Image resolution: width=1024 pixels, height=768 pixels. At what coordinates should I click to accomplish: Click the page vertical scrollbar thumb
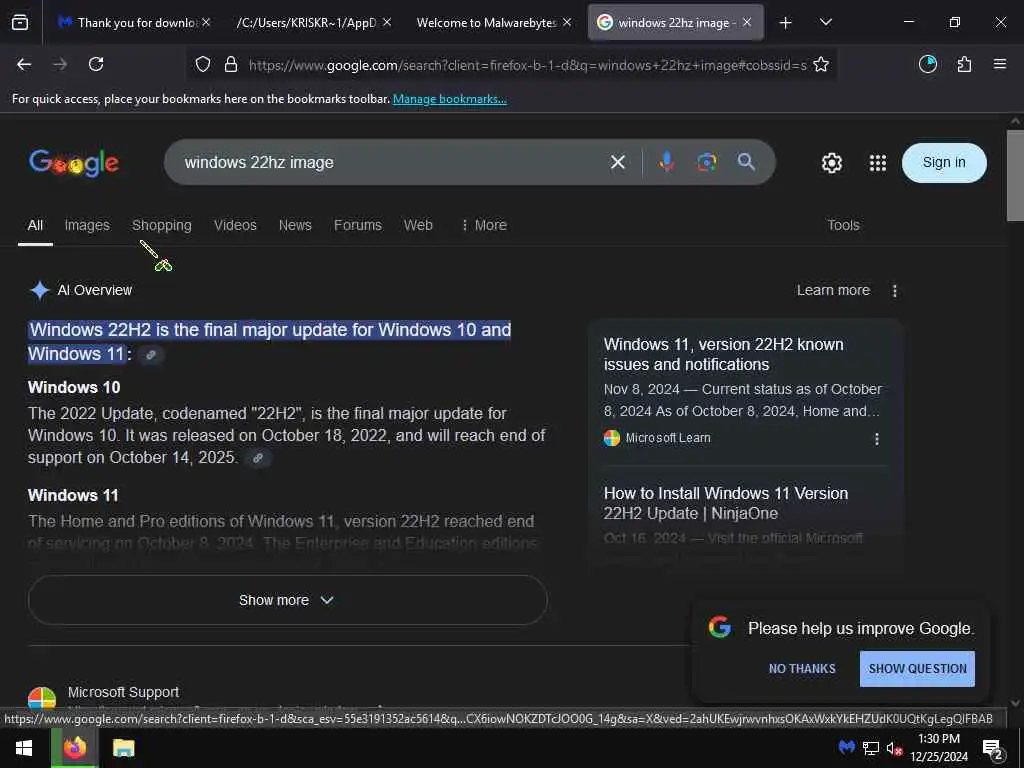1015,176
